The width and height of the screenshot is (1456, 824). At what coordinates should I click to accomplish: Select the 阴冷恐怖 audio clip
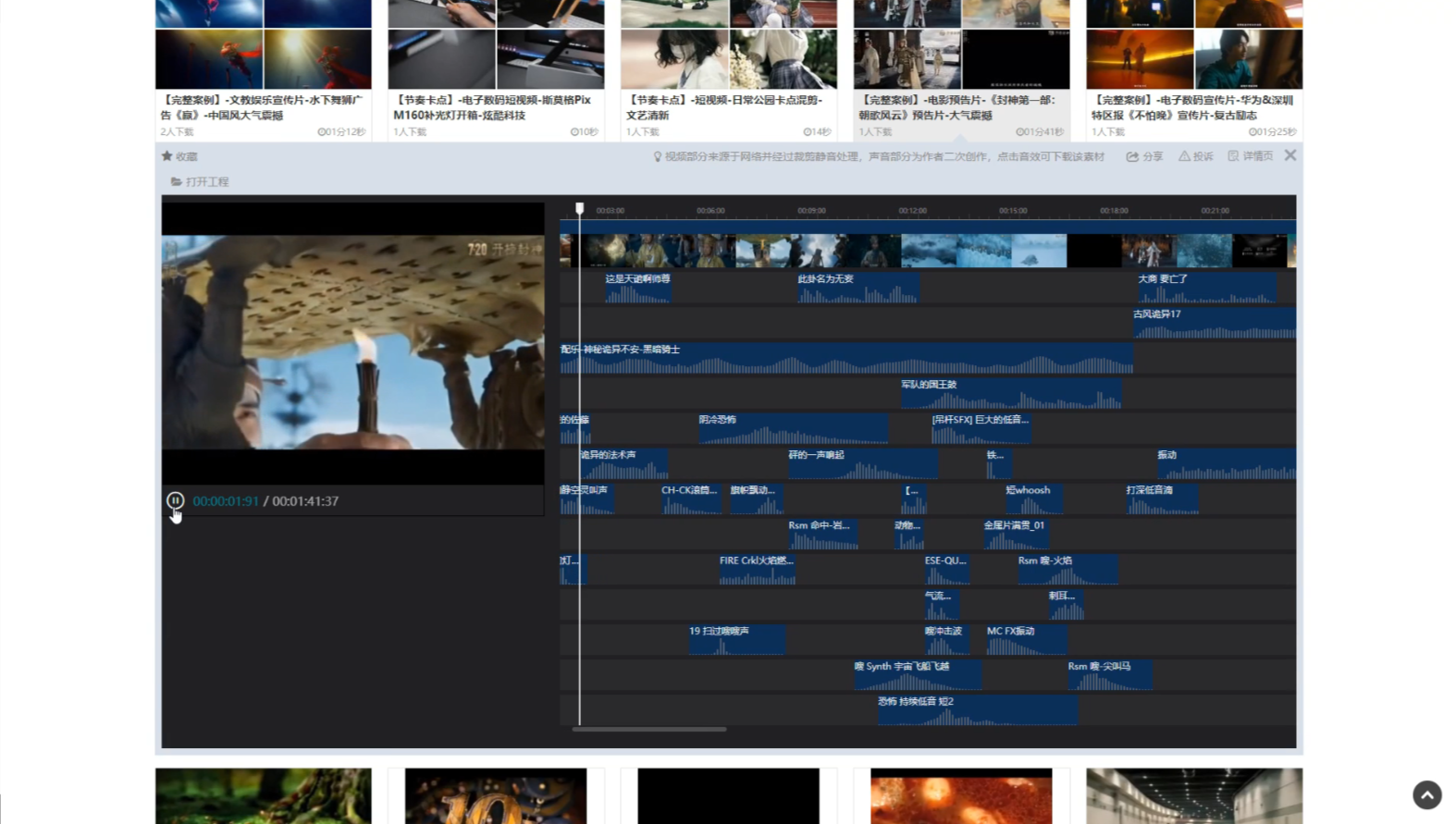pos(794,428)
